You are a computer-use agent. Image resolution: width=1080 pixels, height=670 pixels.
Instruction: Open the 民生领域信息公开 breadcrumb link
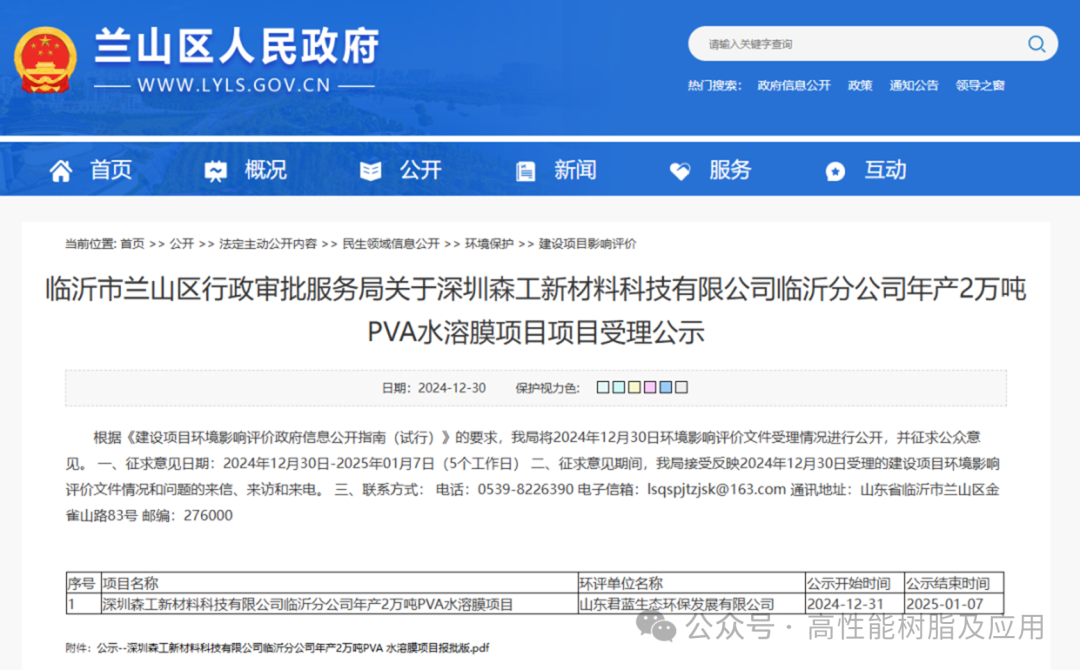point(391,244)
